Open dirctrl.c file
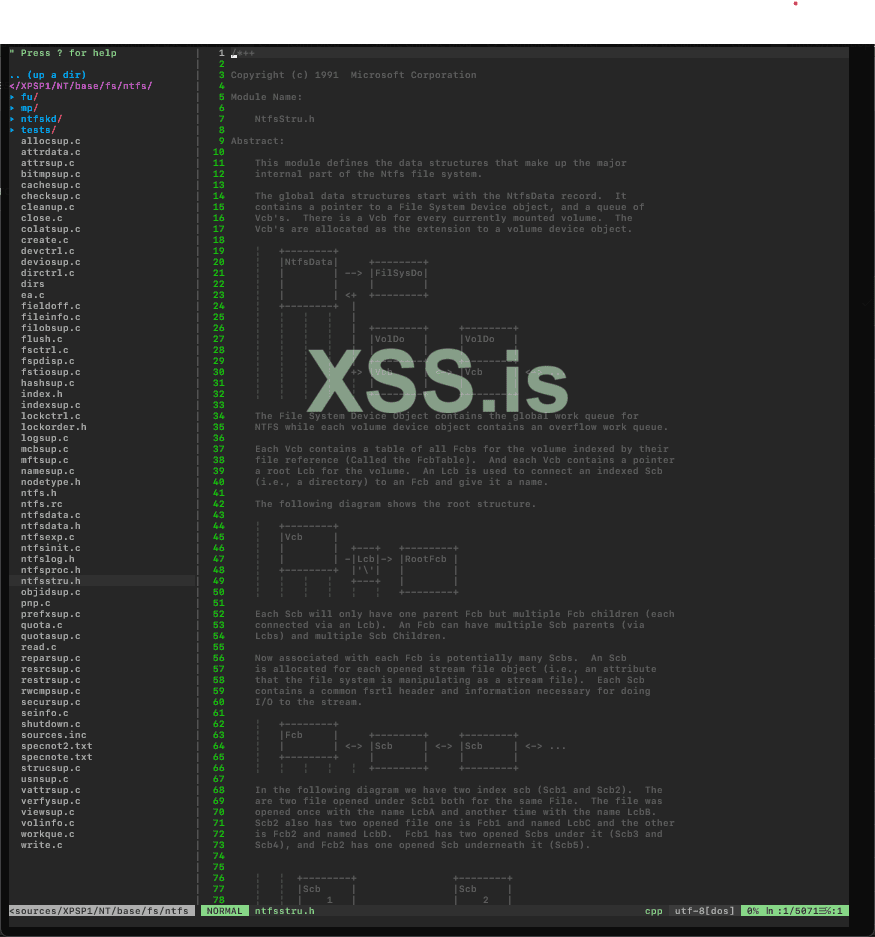Screen dimensions: 875x937 [x=48, y=273]
